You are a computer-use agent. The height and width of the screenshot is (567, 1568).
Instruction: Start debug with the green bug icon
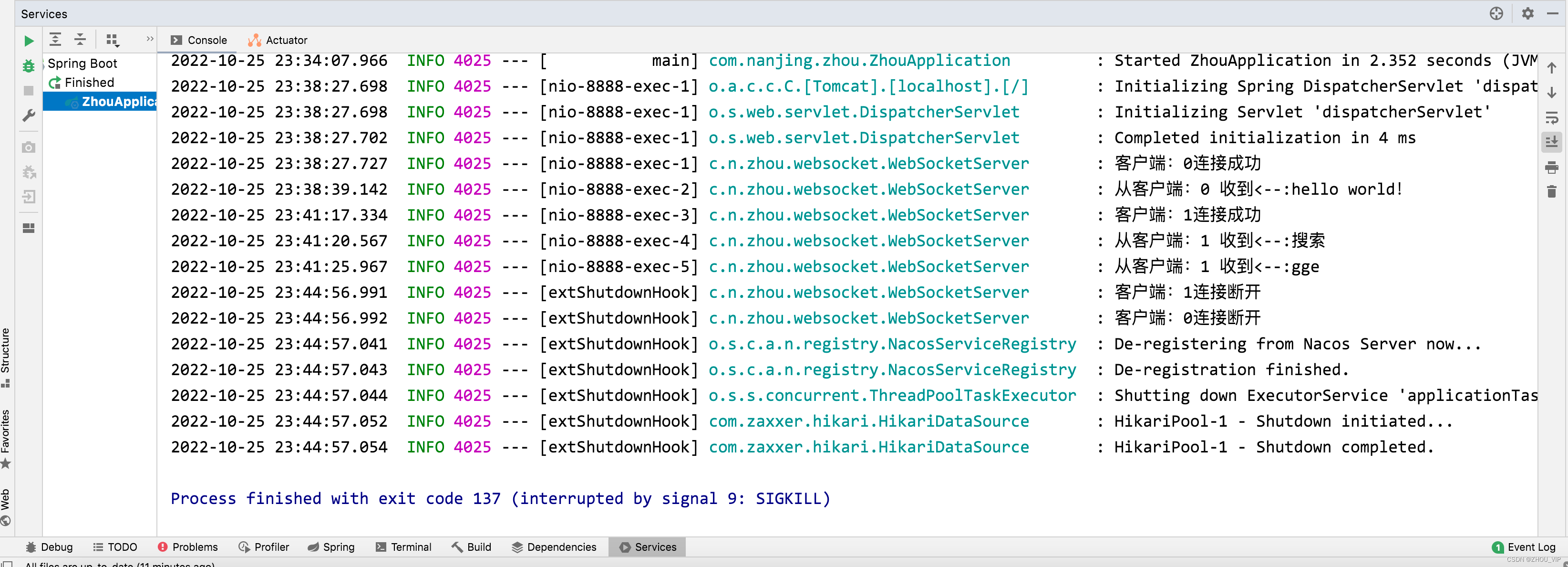click(28, 66)
